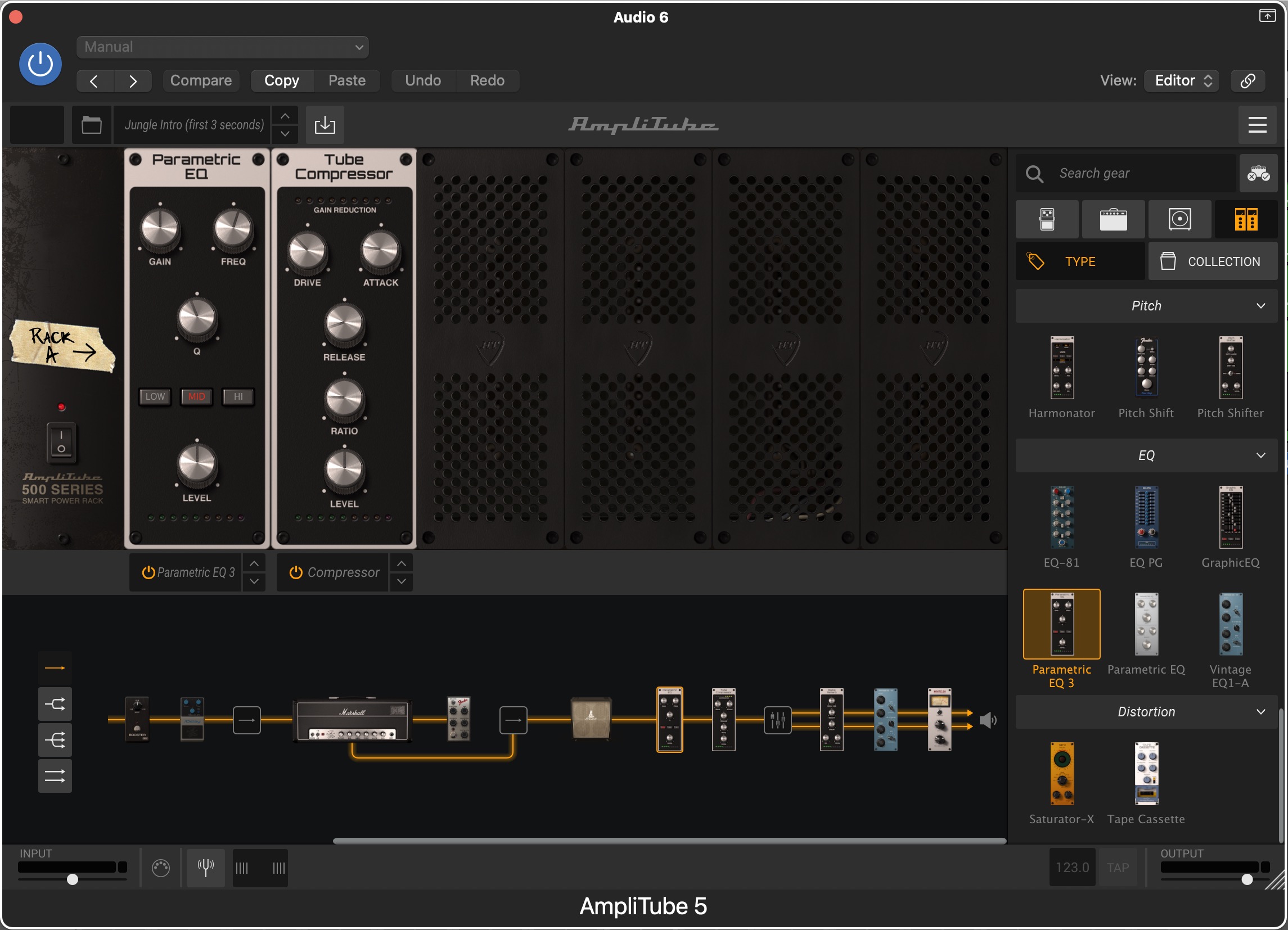Click the mixer faders icon in signal chain
The image size is (1288, 930).
(777, 720)
